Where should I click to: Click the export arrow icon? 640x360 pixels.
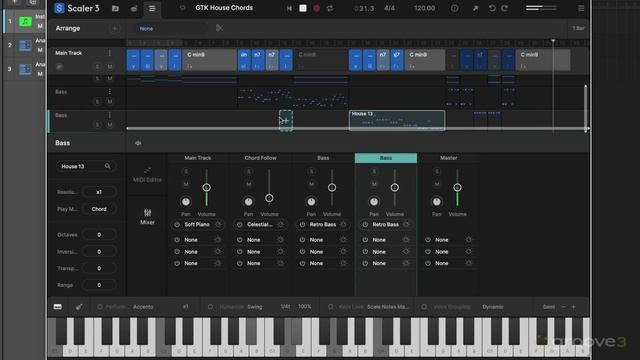[475, 8]
